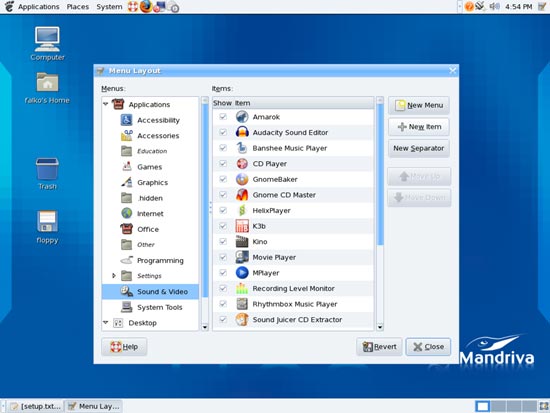This screenshot has height=413, width=550.
Task: Click the orange update notifier tray icon
Action: [x=469, y=7]
